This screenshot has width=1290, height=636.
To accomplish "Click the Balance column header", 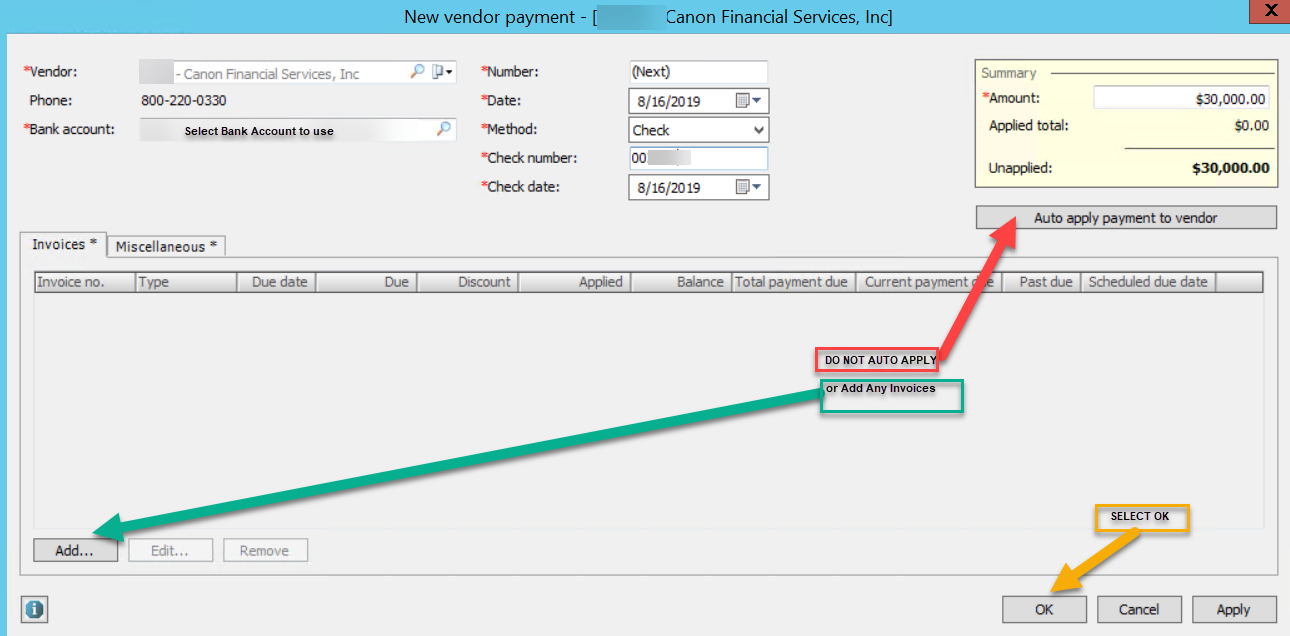I will click(x=681, y=282).
